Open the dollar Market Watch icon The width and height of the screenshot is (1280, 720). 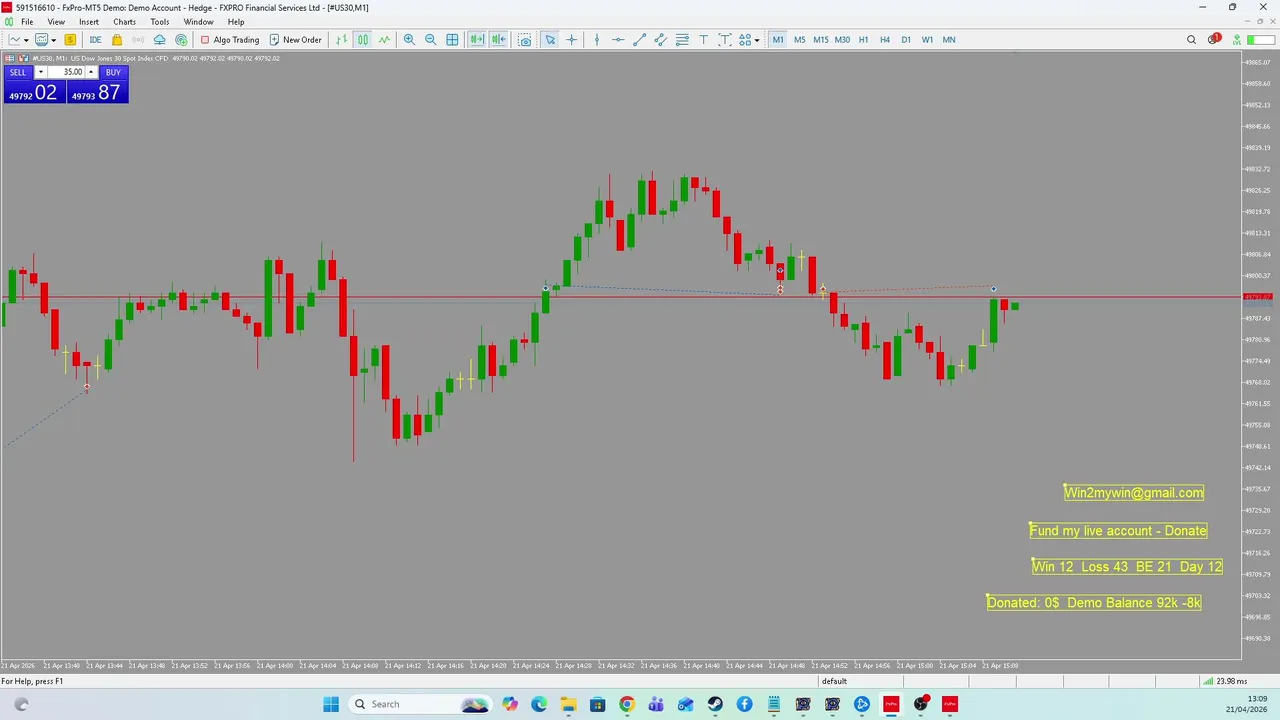pos(70,40)
